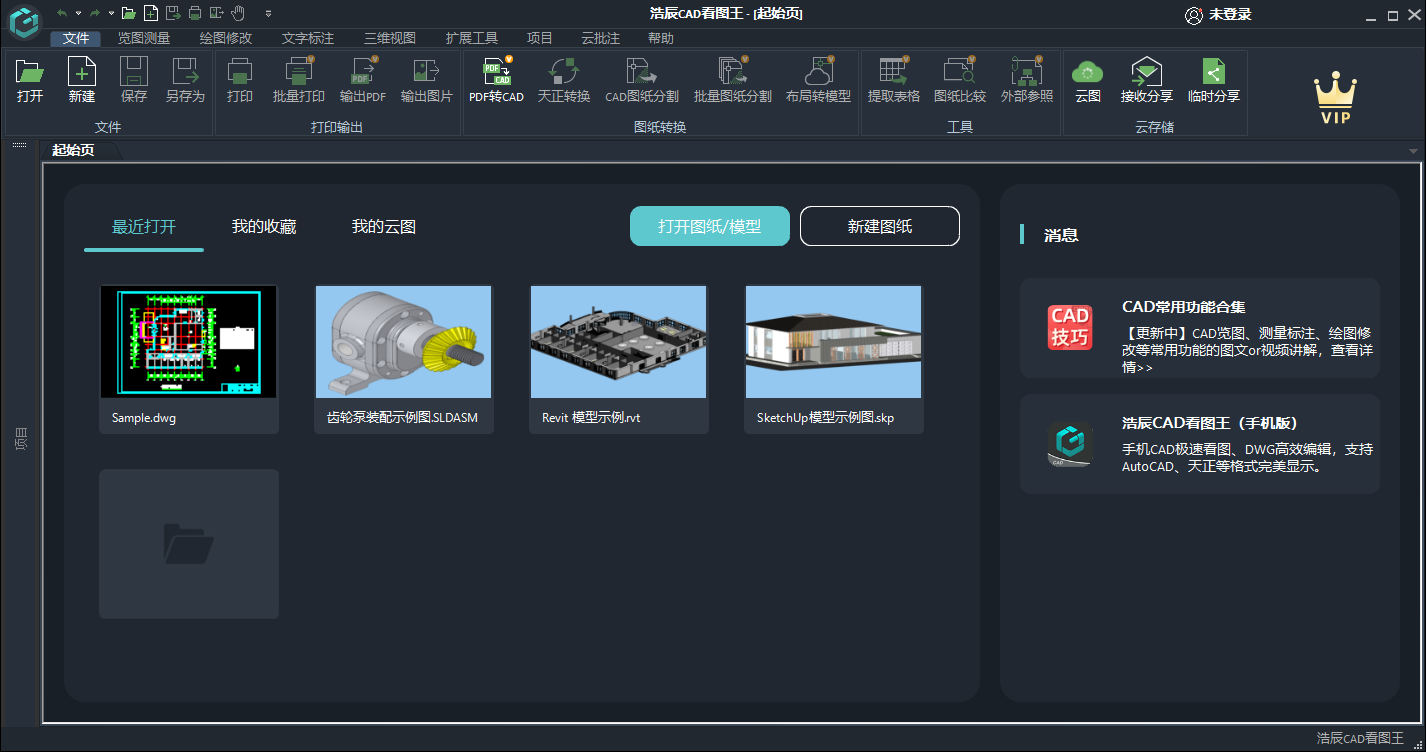Select the 天正转换 conversion tool

(x=564, y=73)
